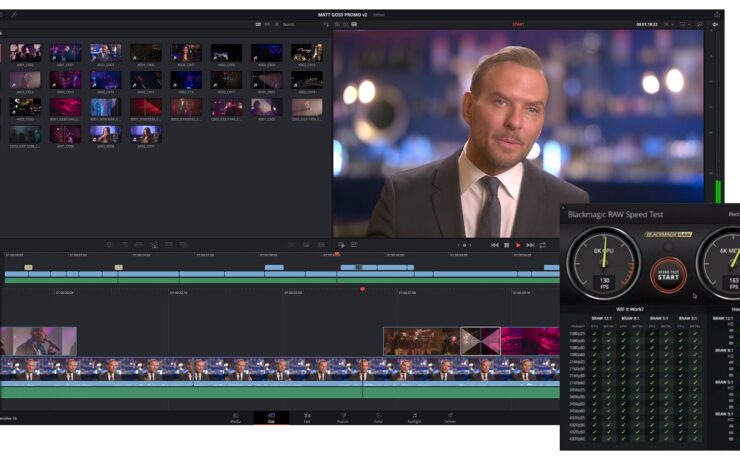Open the media pool sort options

(326, 25)
